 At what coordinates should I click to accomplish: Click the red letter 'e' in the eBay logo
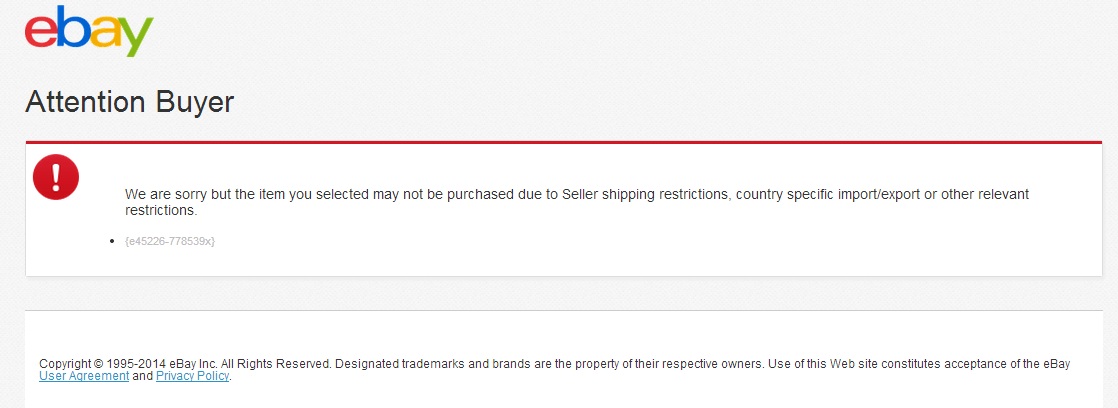42,32
